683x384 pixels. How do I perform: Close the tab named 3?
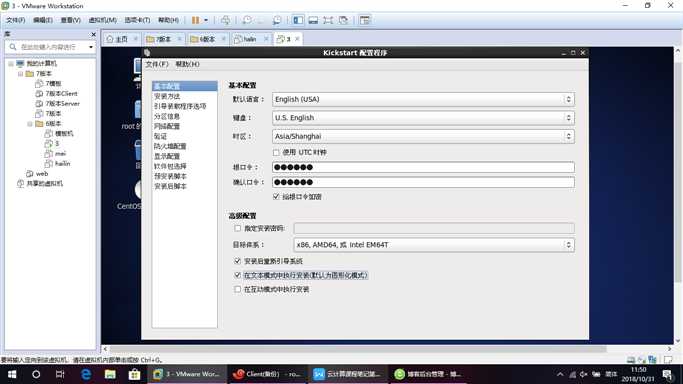[x=298, y=39]
